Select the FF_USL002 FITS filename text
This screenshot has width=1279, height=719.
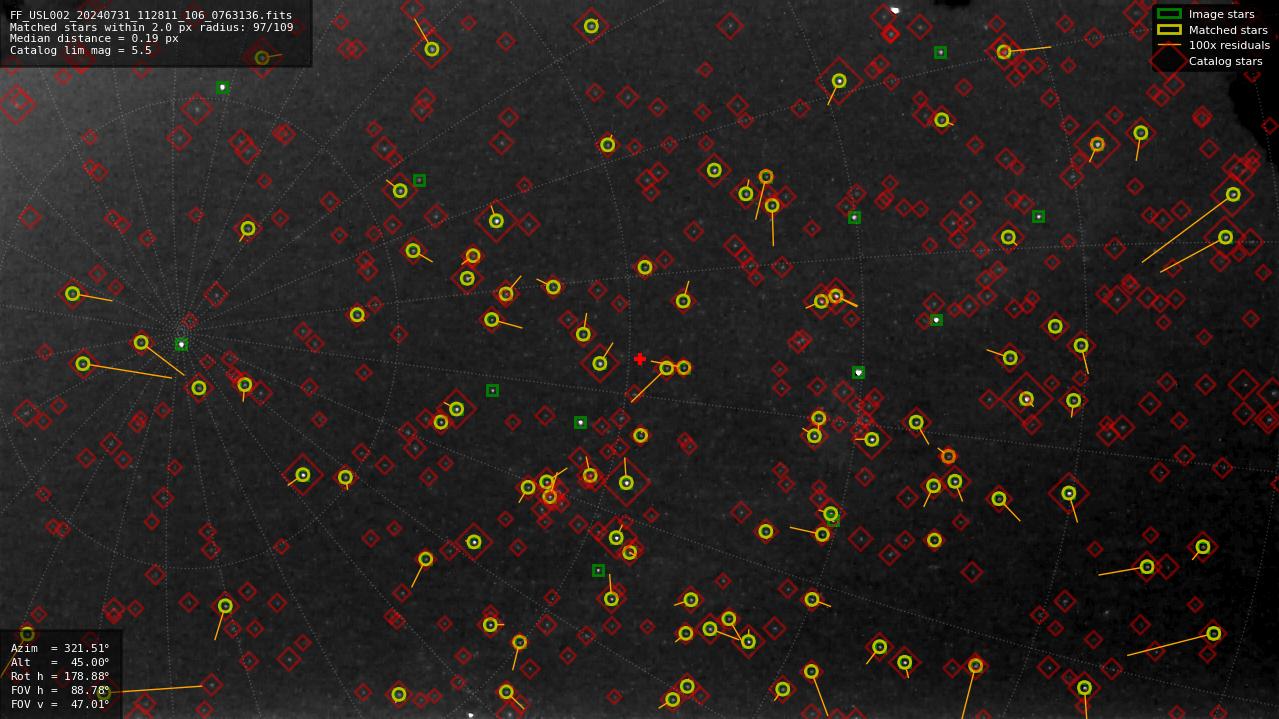coord(151,16)
